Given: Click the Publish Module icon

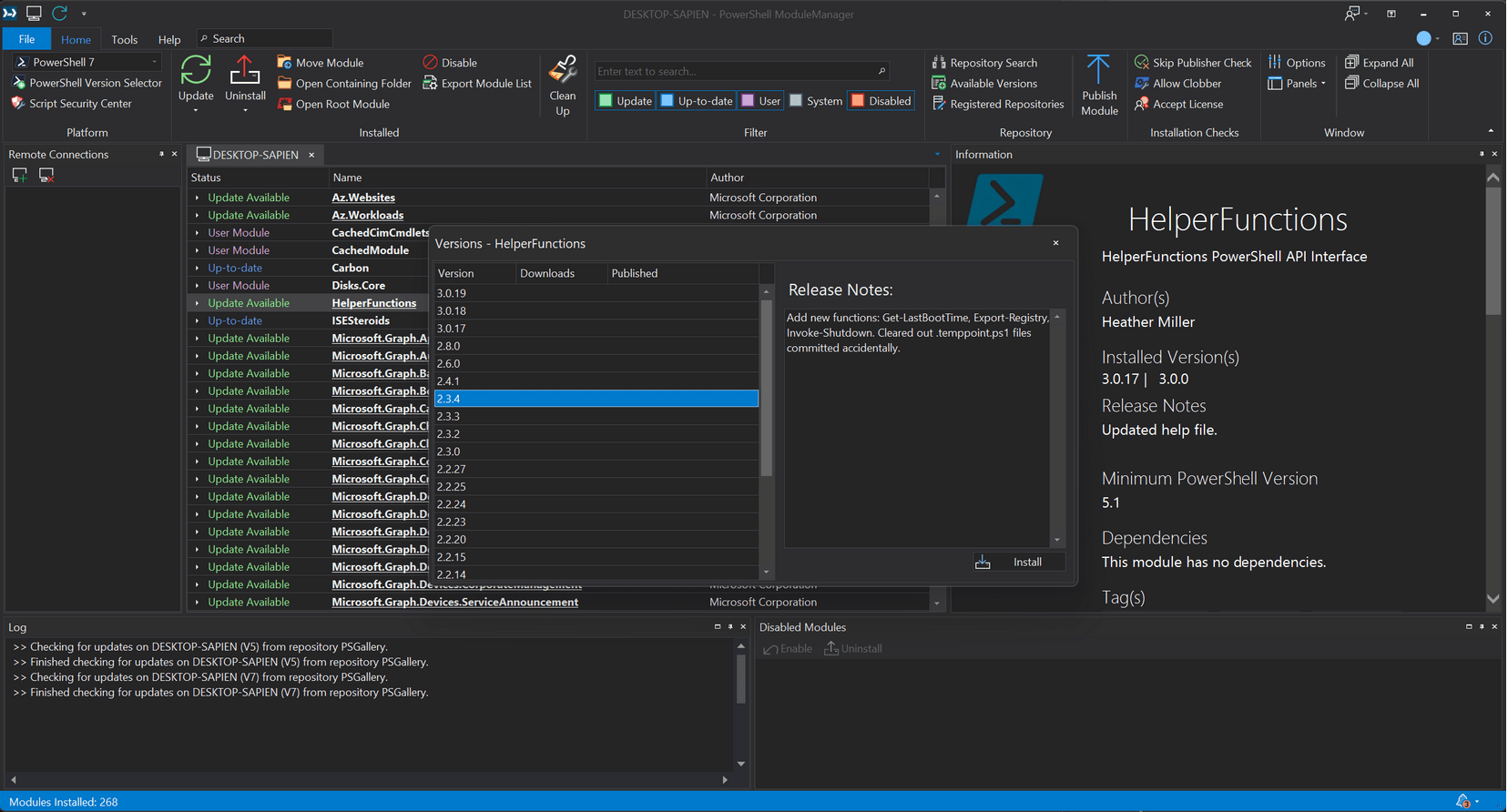Looking at the screenshot, I should coord(1098,86).
